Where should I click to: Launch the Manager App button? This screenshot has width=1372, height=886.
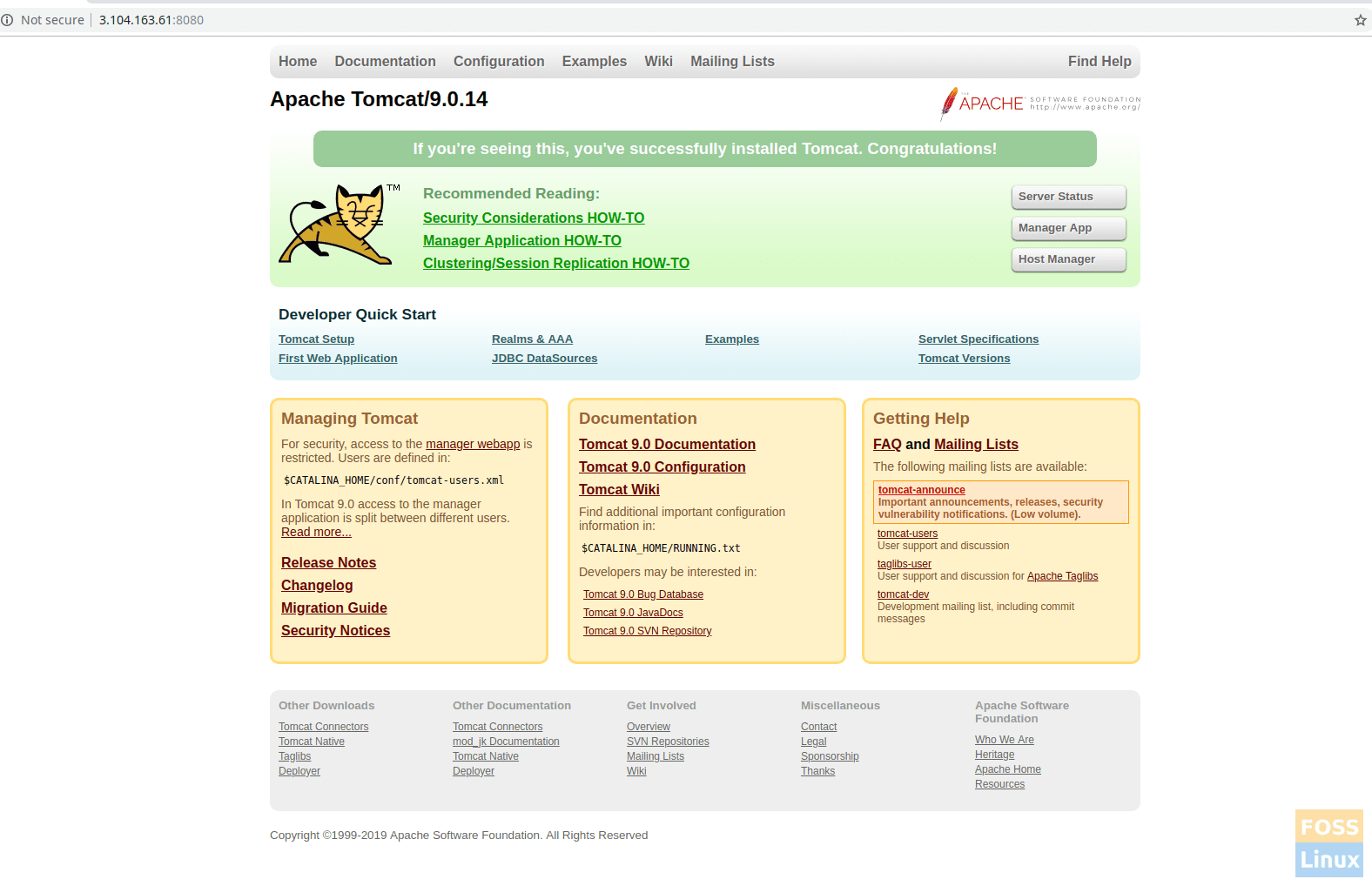coord(1068,228)
